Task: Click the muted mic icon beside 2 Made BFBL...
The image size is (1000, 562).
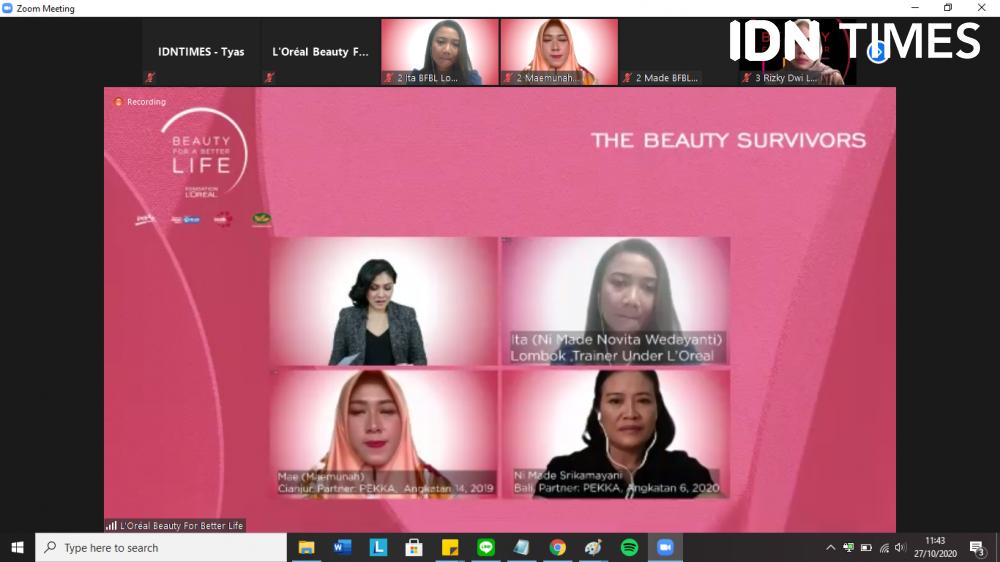Action: [x=628, y=77]
